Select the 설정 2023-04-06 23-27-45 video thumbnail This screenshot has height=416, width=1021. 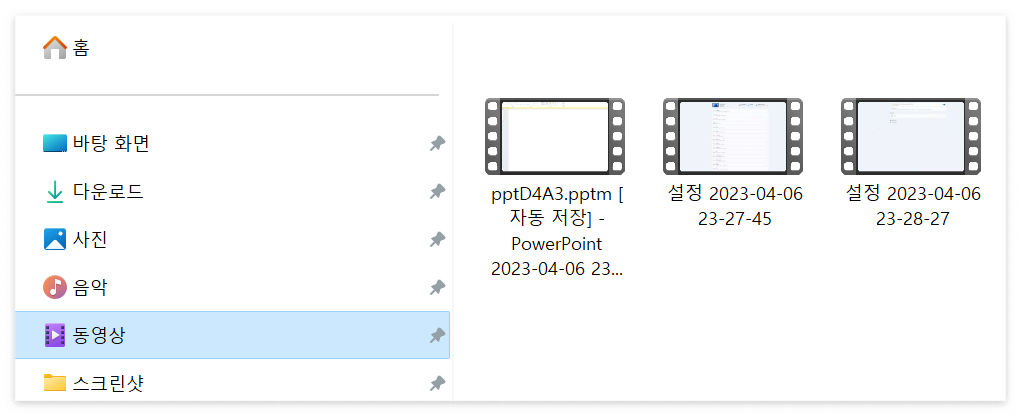tap(733, 137)
